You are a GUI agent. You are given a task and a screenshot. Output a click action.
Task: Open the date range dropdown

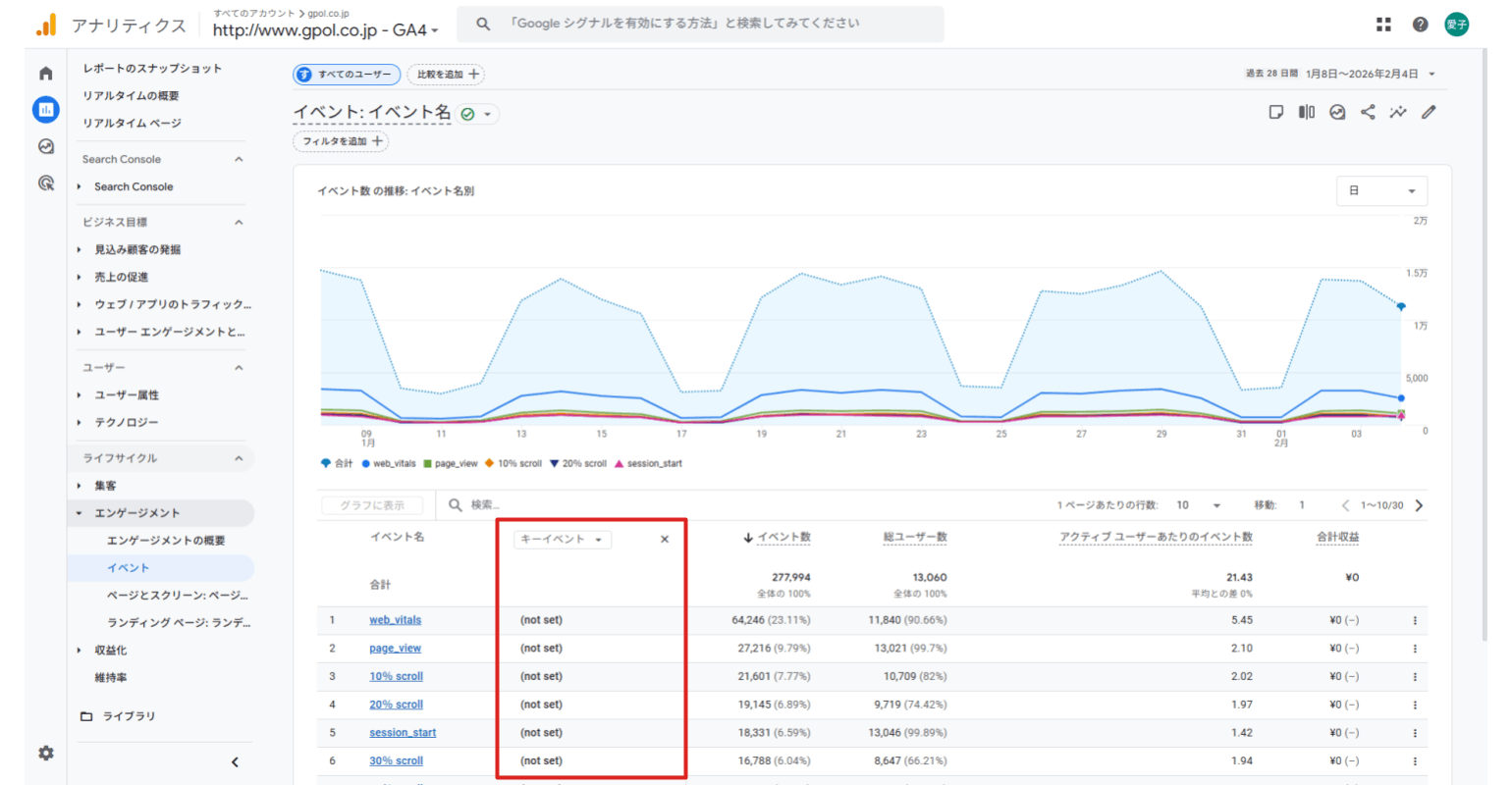point(1341,74)
